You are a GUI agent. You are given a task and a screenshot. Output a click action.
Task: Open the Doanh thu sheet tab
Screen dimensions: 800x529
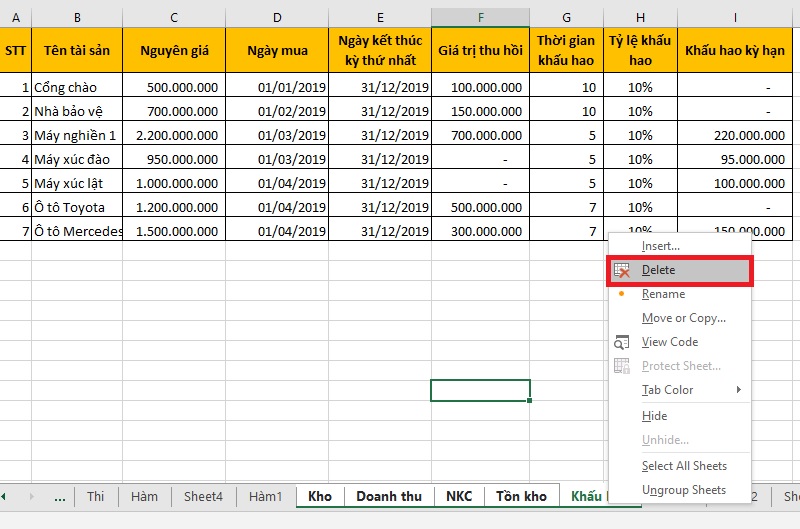click(x=388, y=496)
